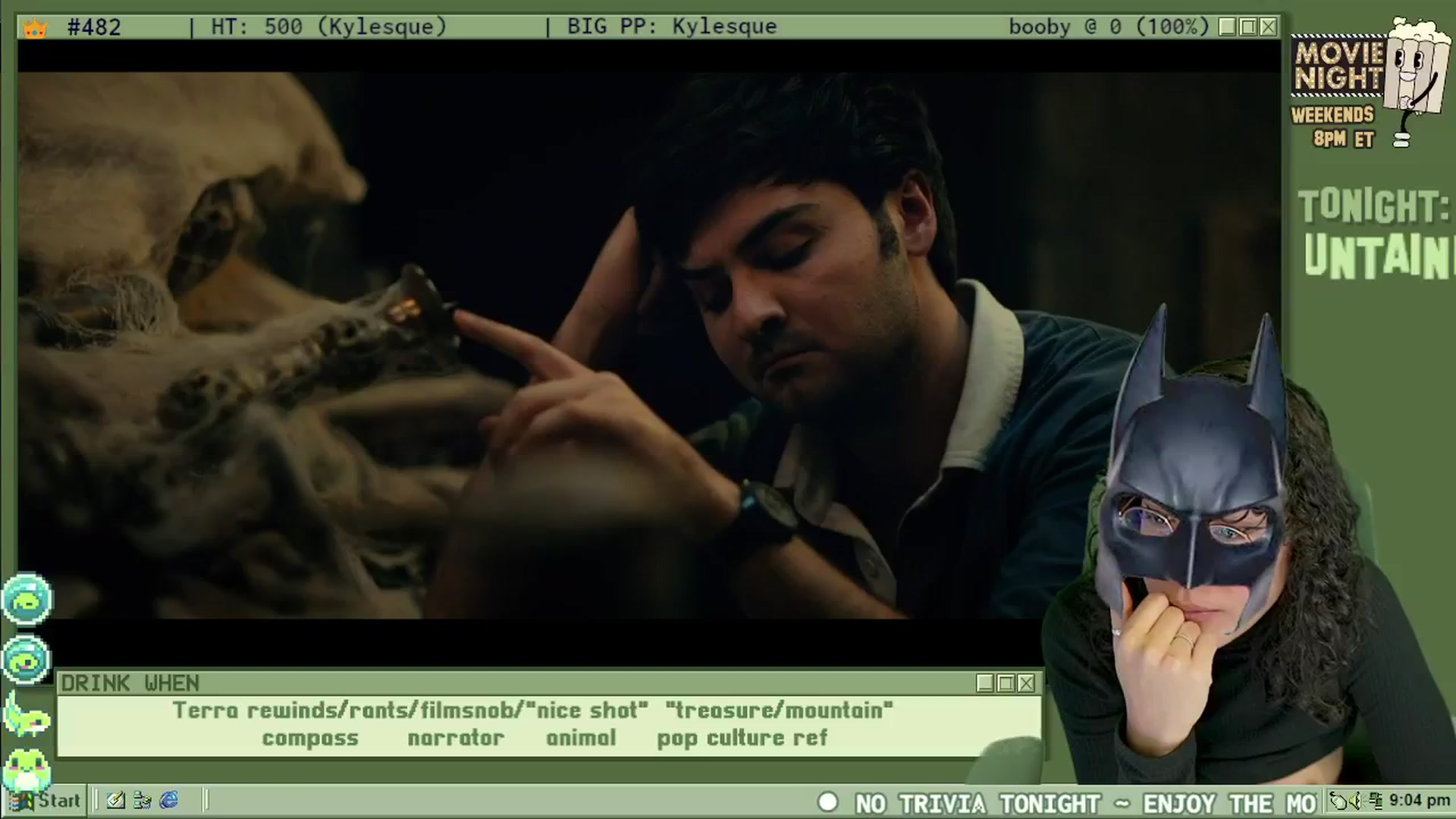Maximize the main movie window
Screen dimensions: 1456x819
(x=1248, y=27)
